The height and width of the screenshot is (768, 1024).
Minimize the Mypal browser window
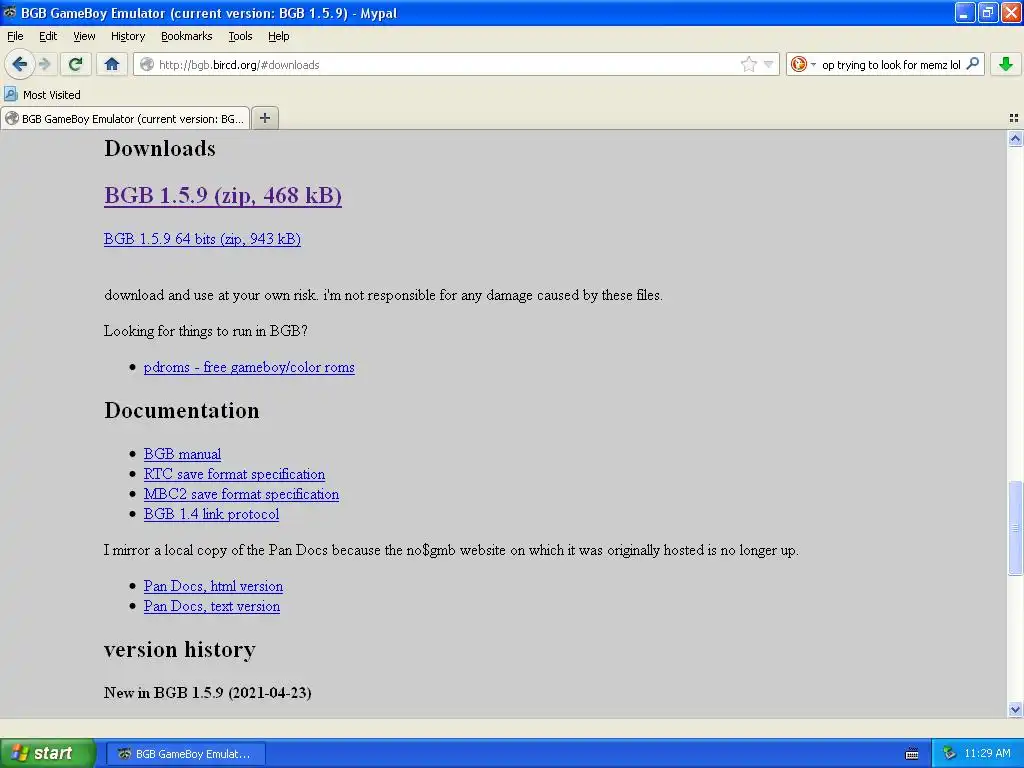pyautogui.click(x=965, y=12)
